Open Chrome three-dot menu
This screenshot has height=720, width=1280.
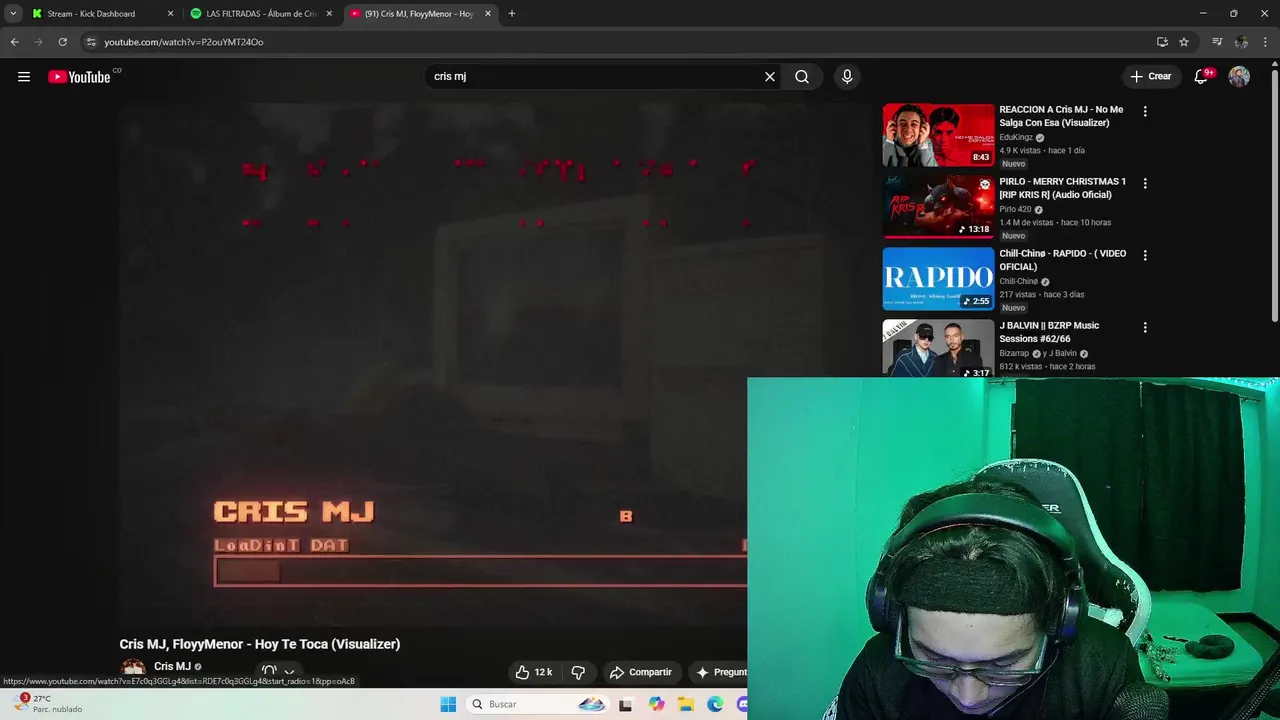1266,42
